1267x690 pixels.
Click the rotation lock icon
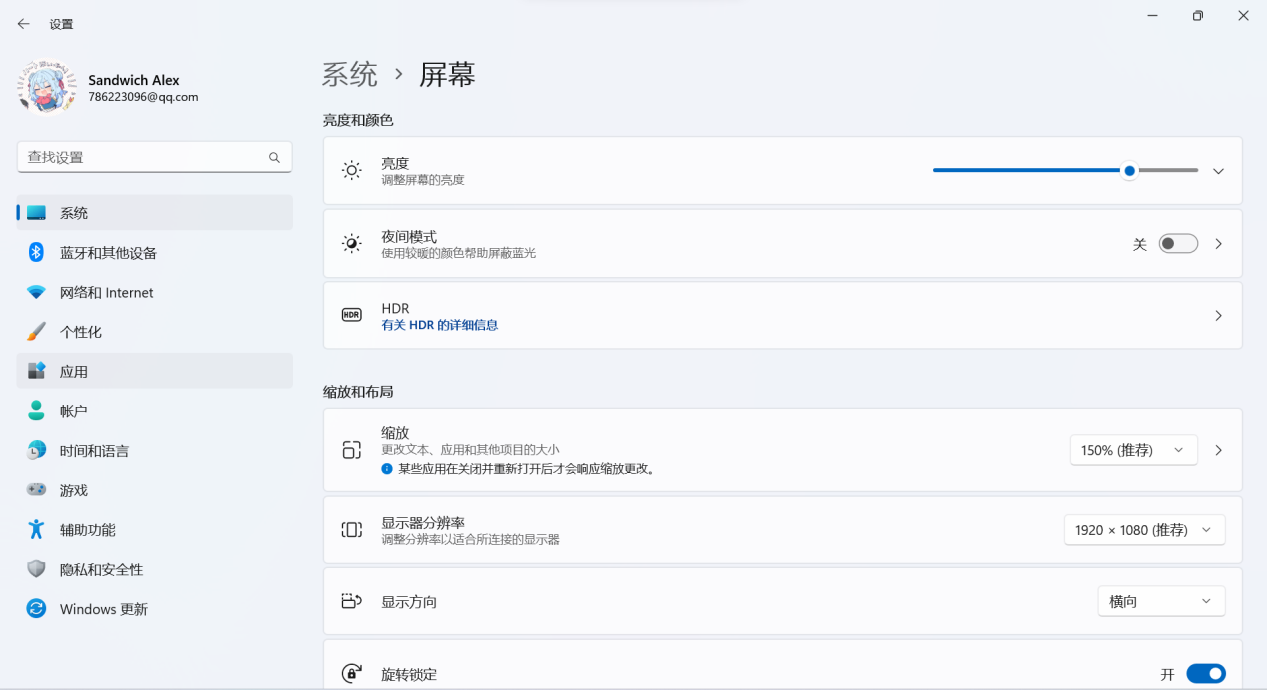351,673
